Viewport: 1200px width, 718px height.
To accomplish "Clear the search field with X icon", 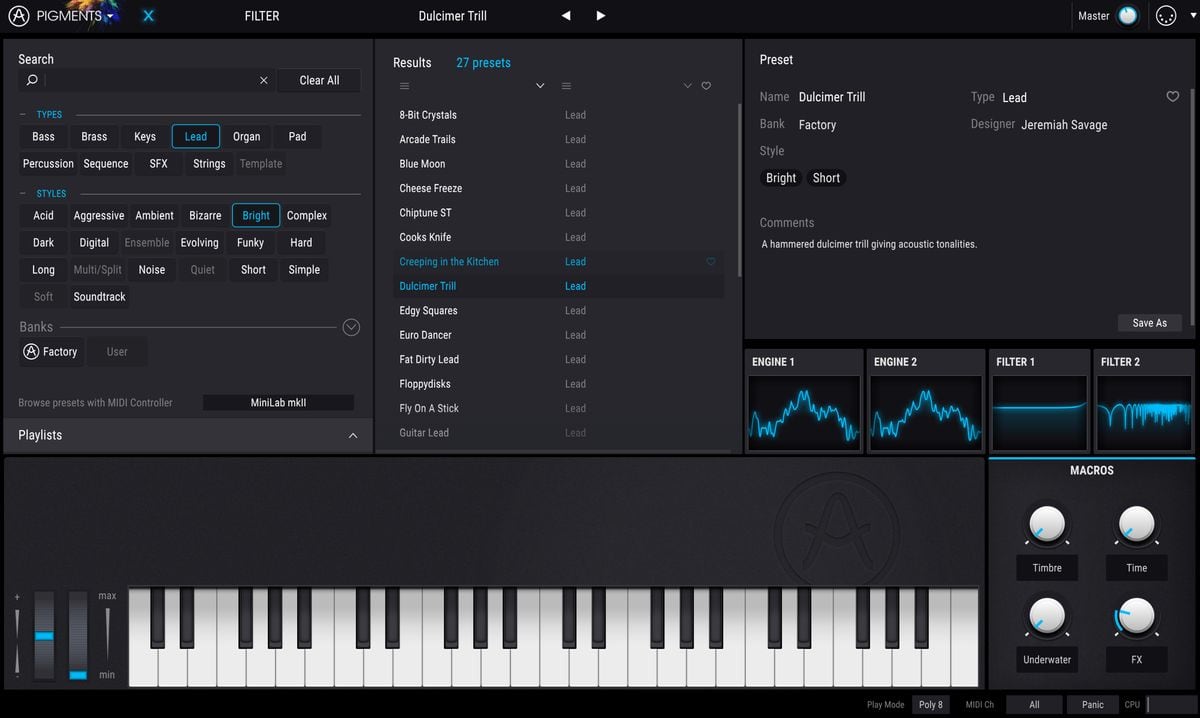I will [x=264, y=80].
